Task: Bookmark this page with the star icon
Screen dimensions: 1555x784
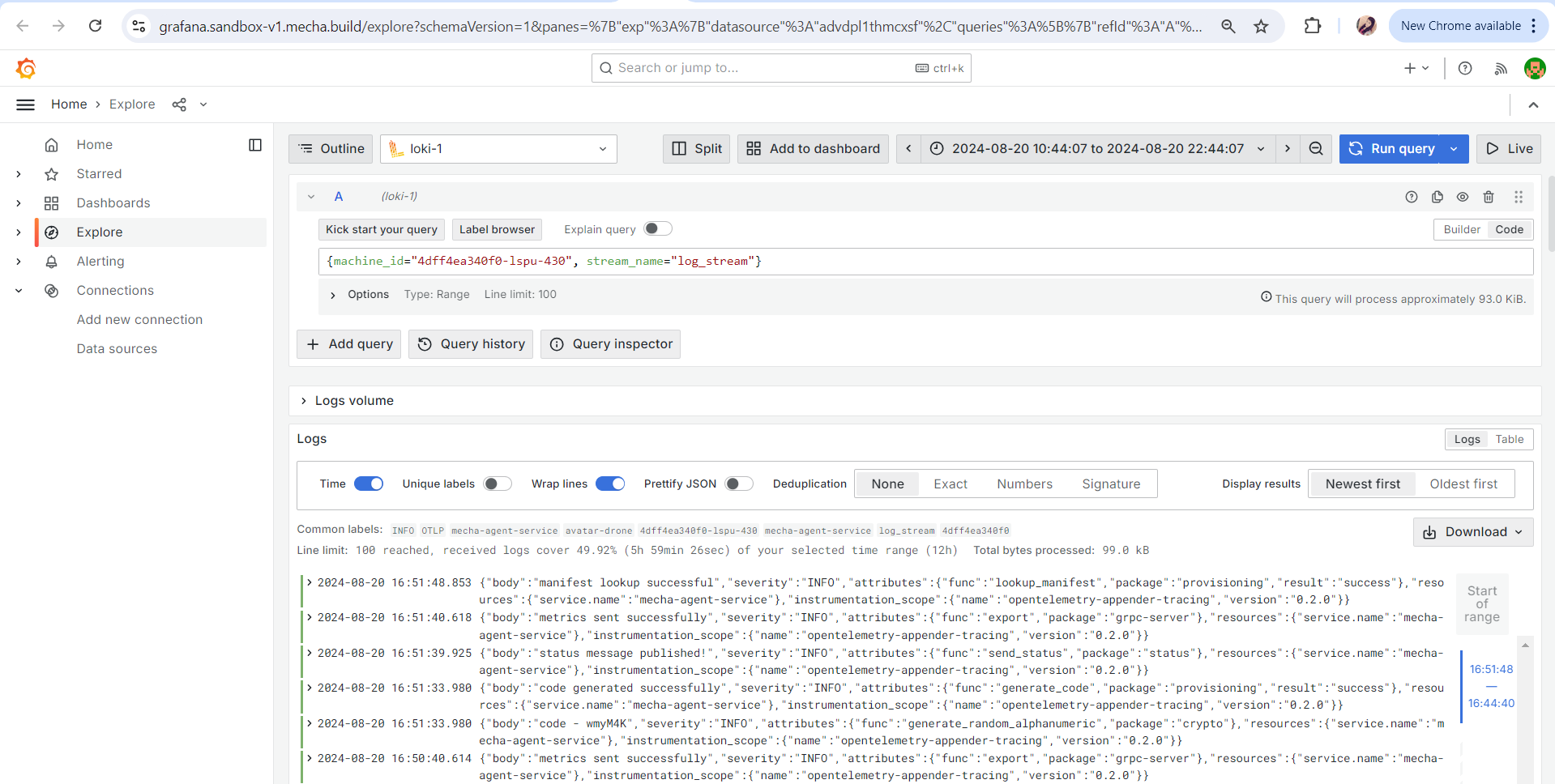Action: pyautogui.click(x=1261, y=26)
